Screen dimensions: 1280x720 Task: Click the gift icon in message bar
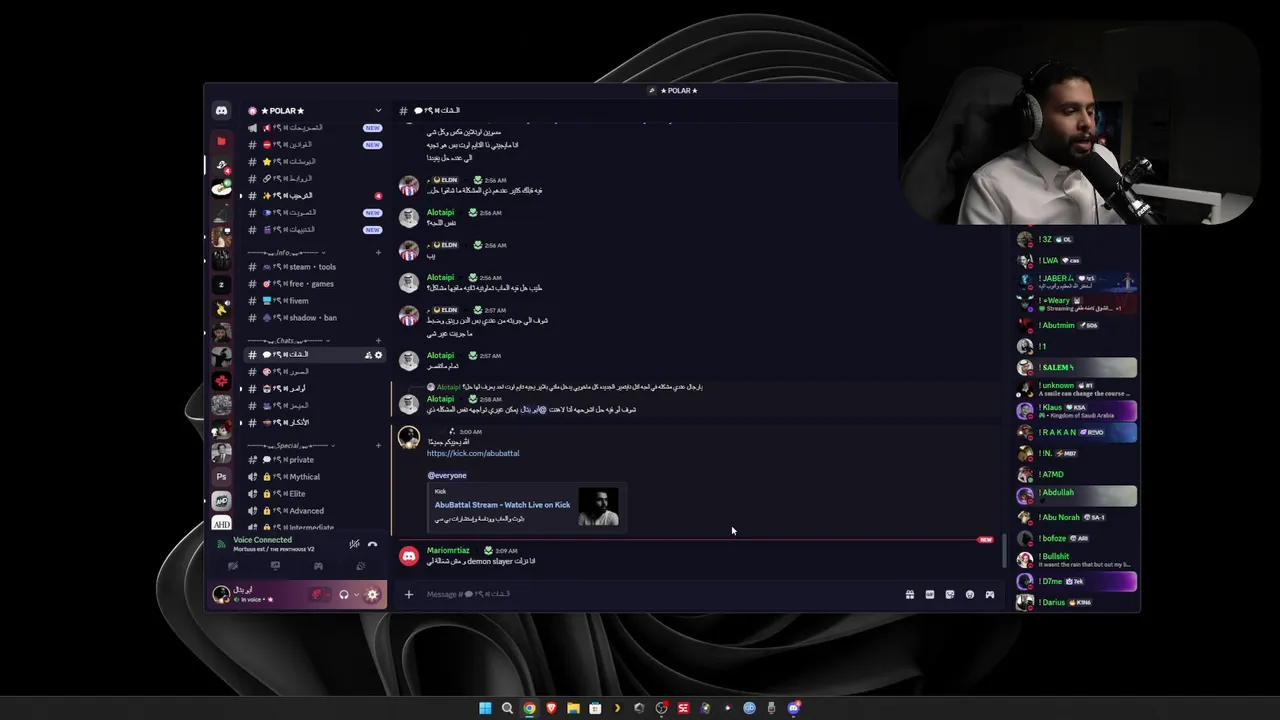[910, 594]
